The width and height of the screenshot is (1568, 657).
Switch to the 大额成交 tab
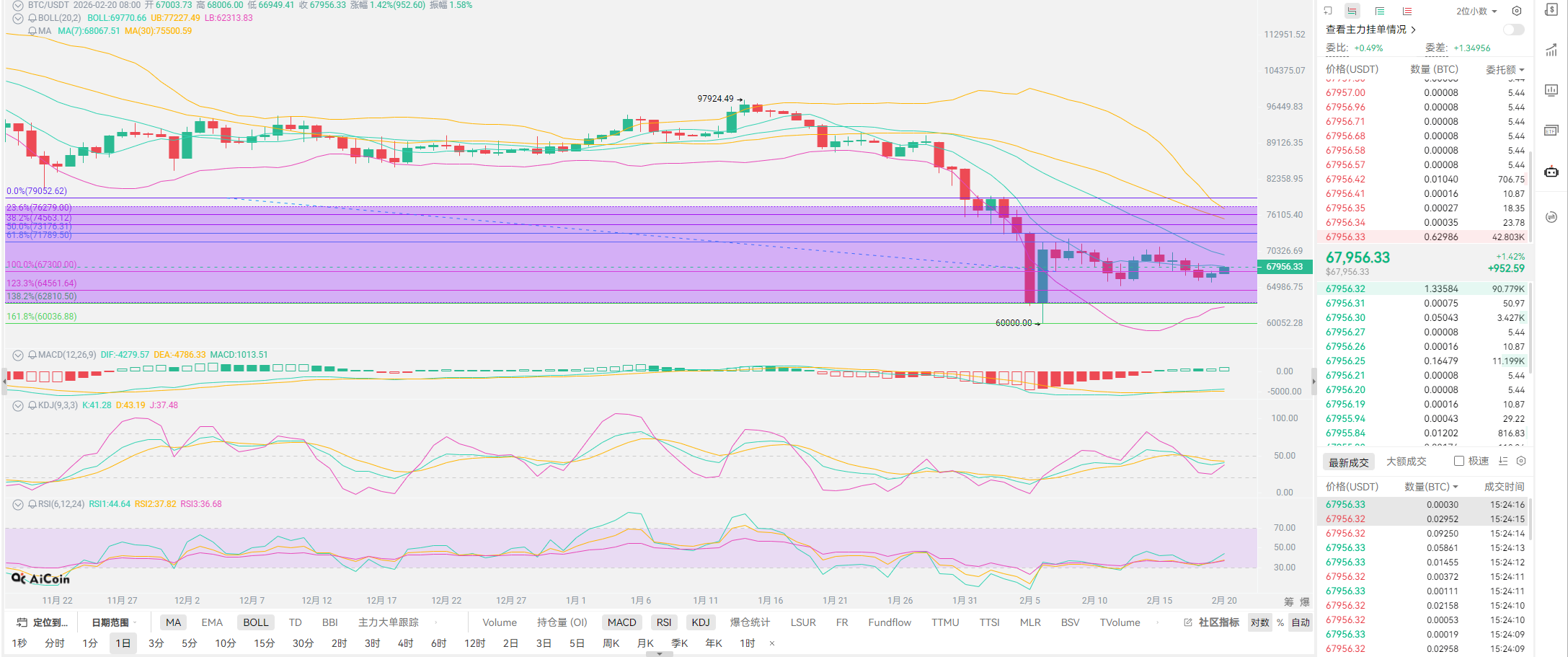pyautogui.click(x=1406, y=462)
